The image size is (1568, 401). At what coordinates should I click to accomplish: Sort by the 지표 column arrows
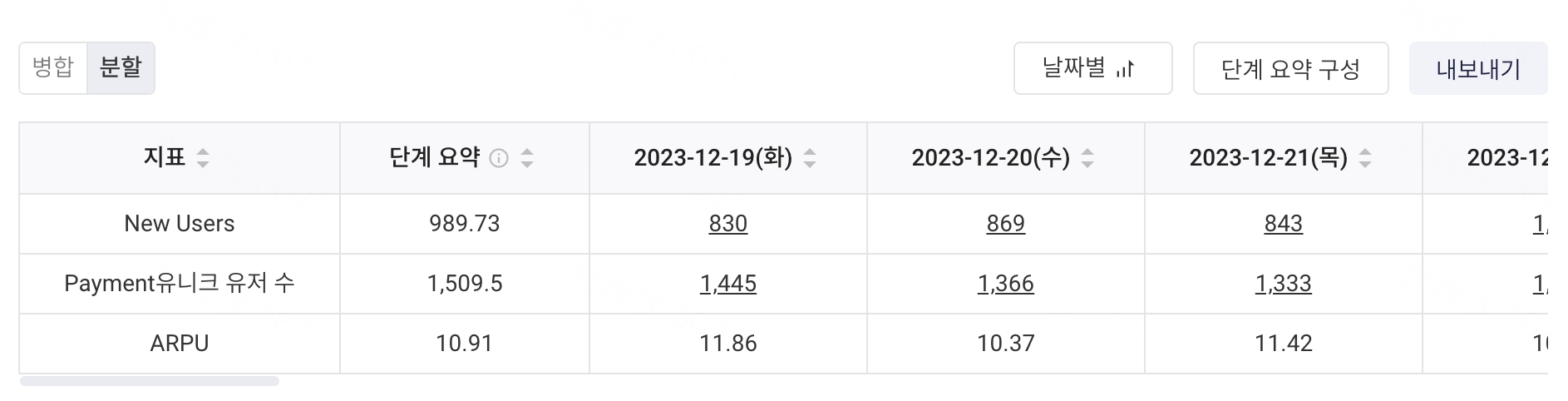point(203,158)
